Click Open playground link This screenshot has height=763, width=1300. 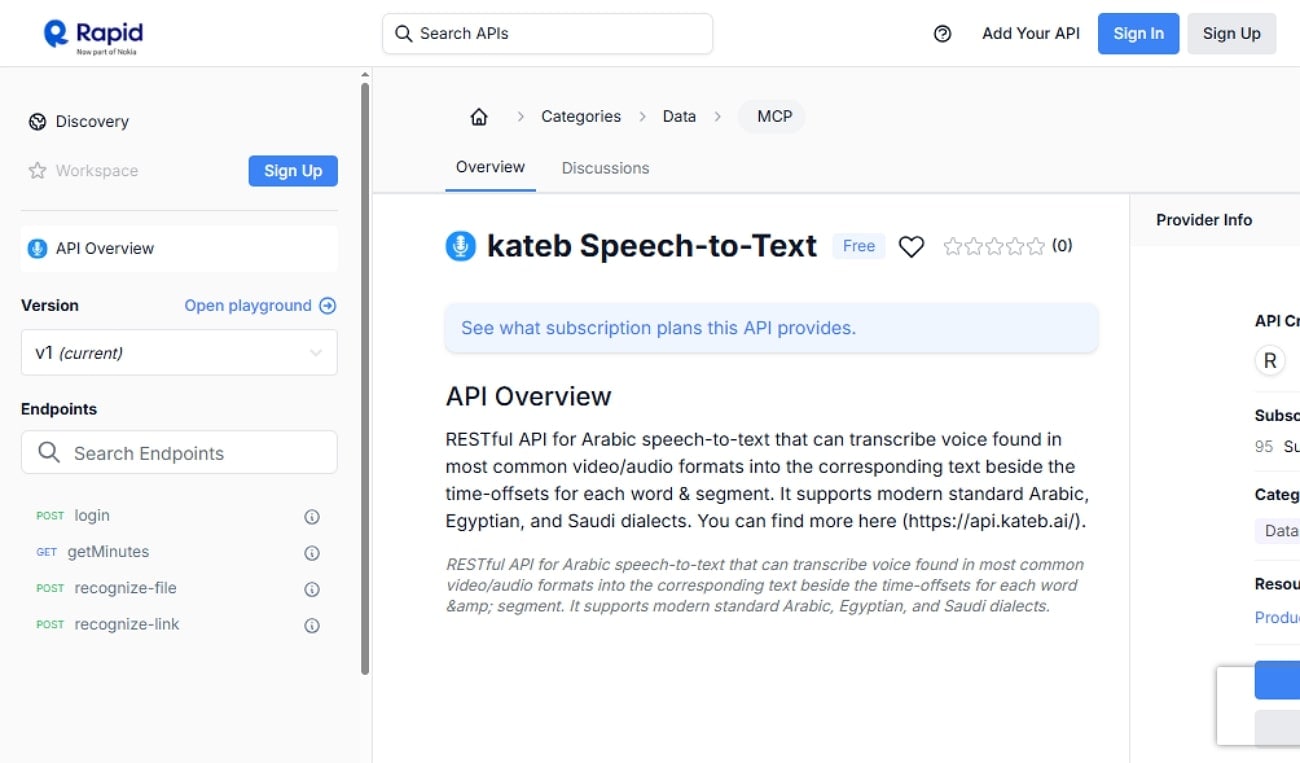coord(249,305)
